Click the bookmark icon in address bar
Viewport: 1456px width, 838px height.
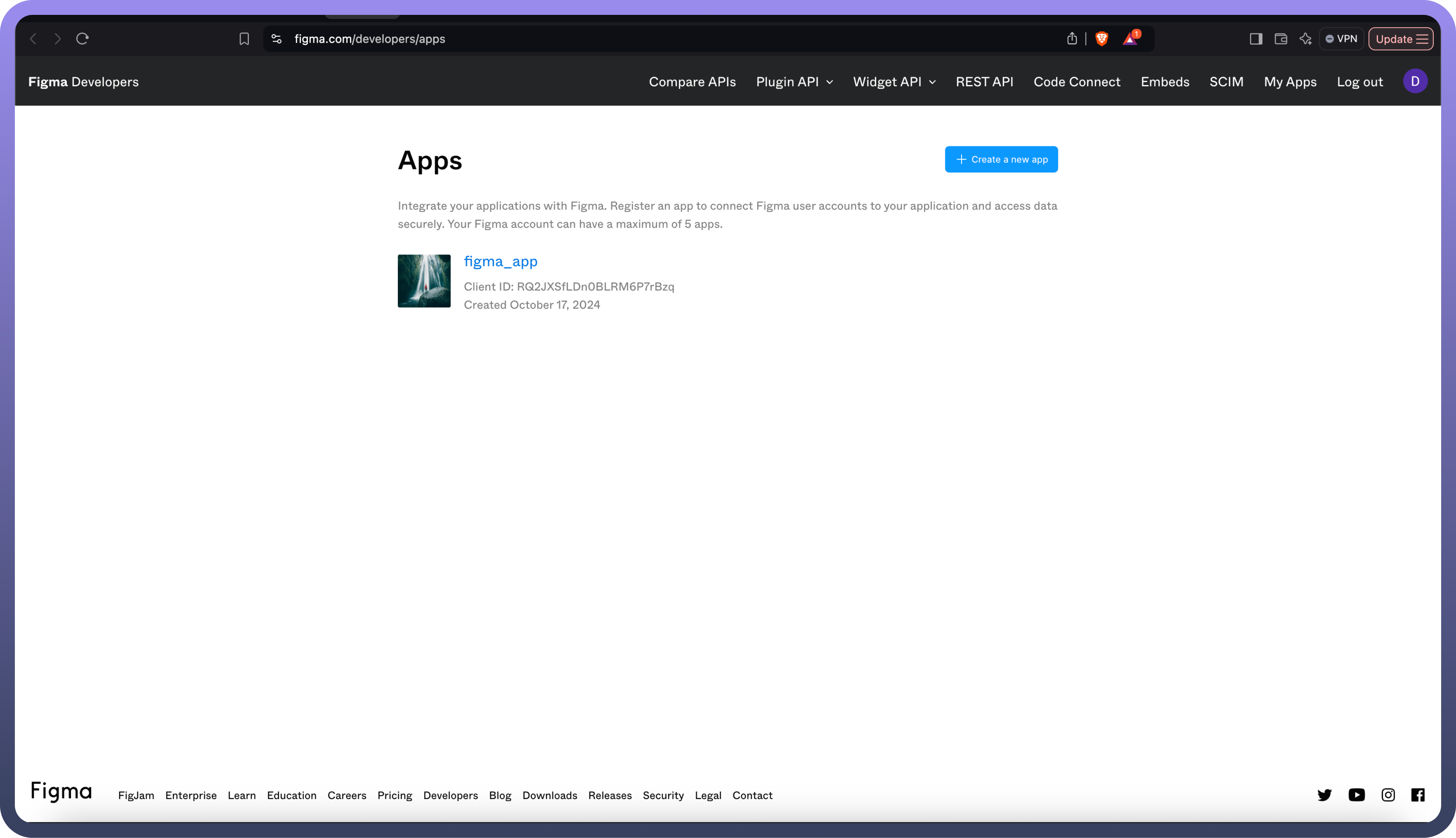244,39
